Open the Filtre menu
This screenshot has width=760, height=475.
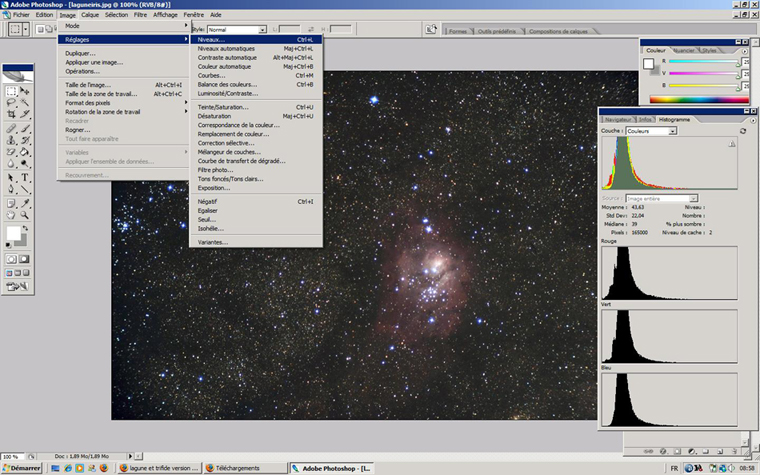[140, 15]
